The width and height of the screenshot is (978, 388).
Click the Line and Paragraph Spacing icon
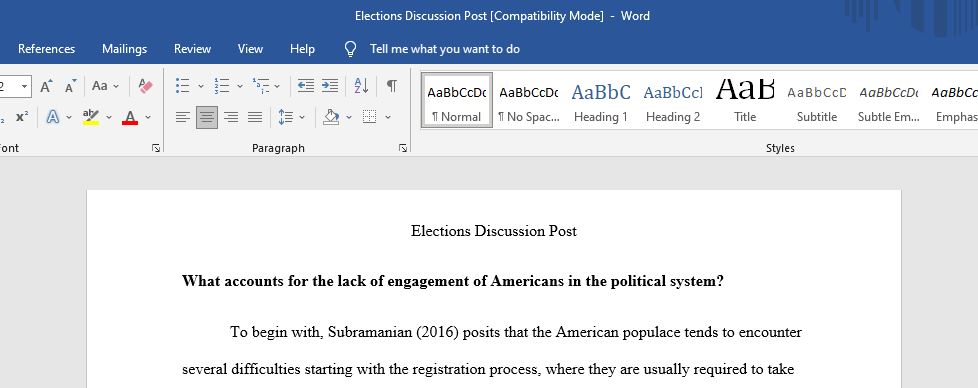pyautogui.click(x=286, y=117)
